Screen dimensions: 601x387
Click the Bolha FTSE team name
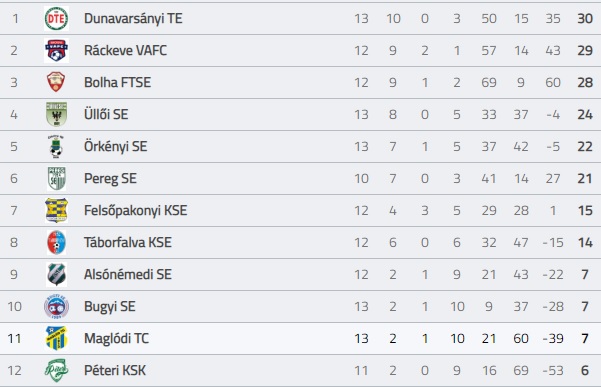pos(117,82)
